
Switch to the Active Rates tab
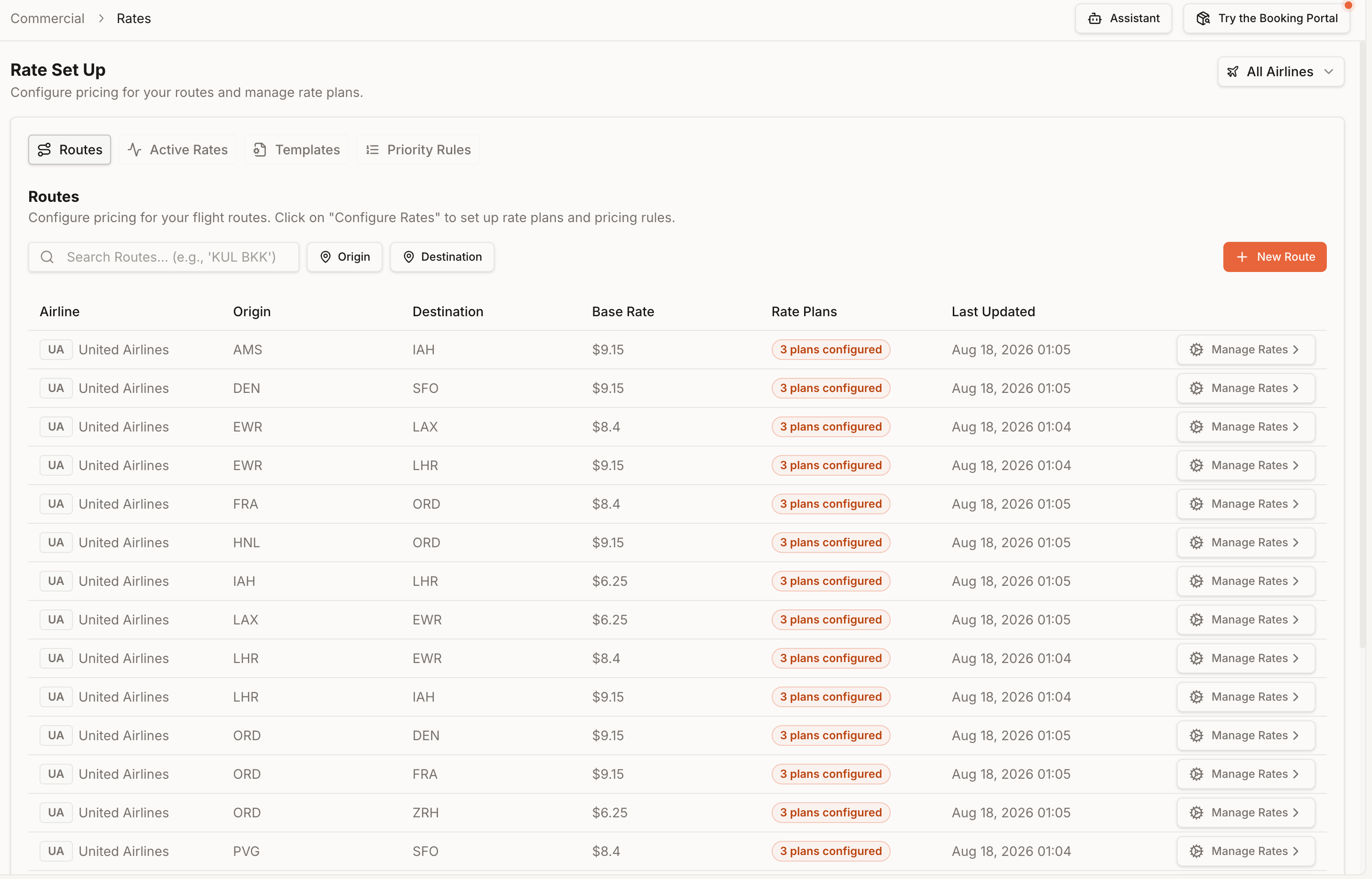(177, 150)
